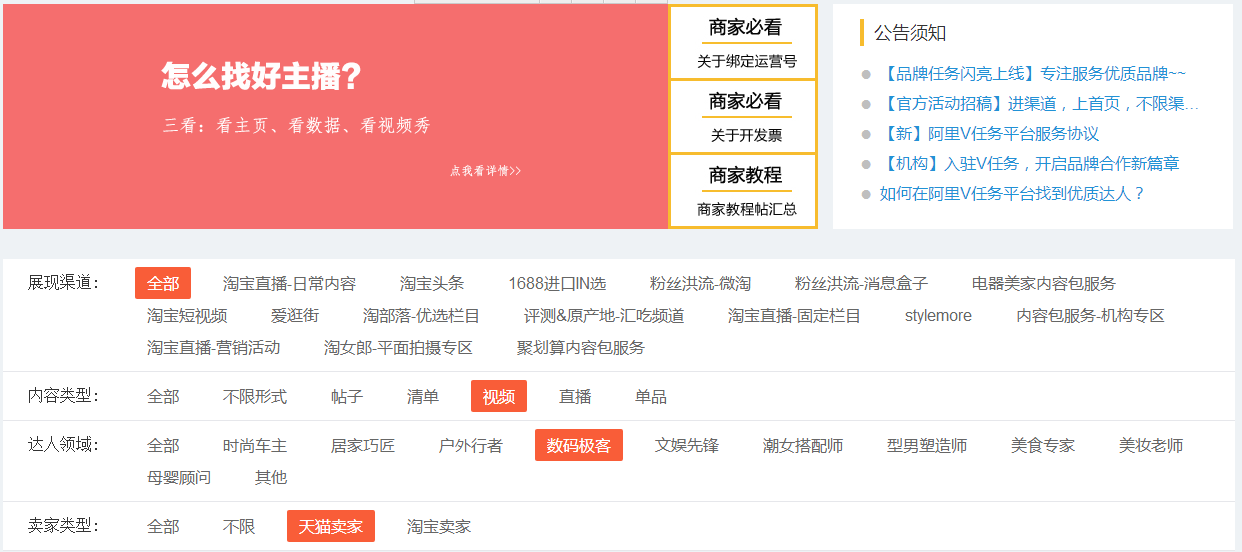Select 聚划算内容包服务 channel filter

coord(581,348)
